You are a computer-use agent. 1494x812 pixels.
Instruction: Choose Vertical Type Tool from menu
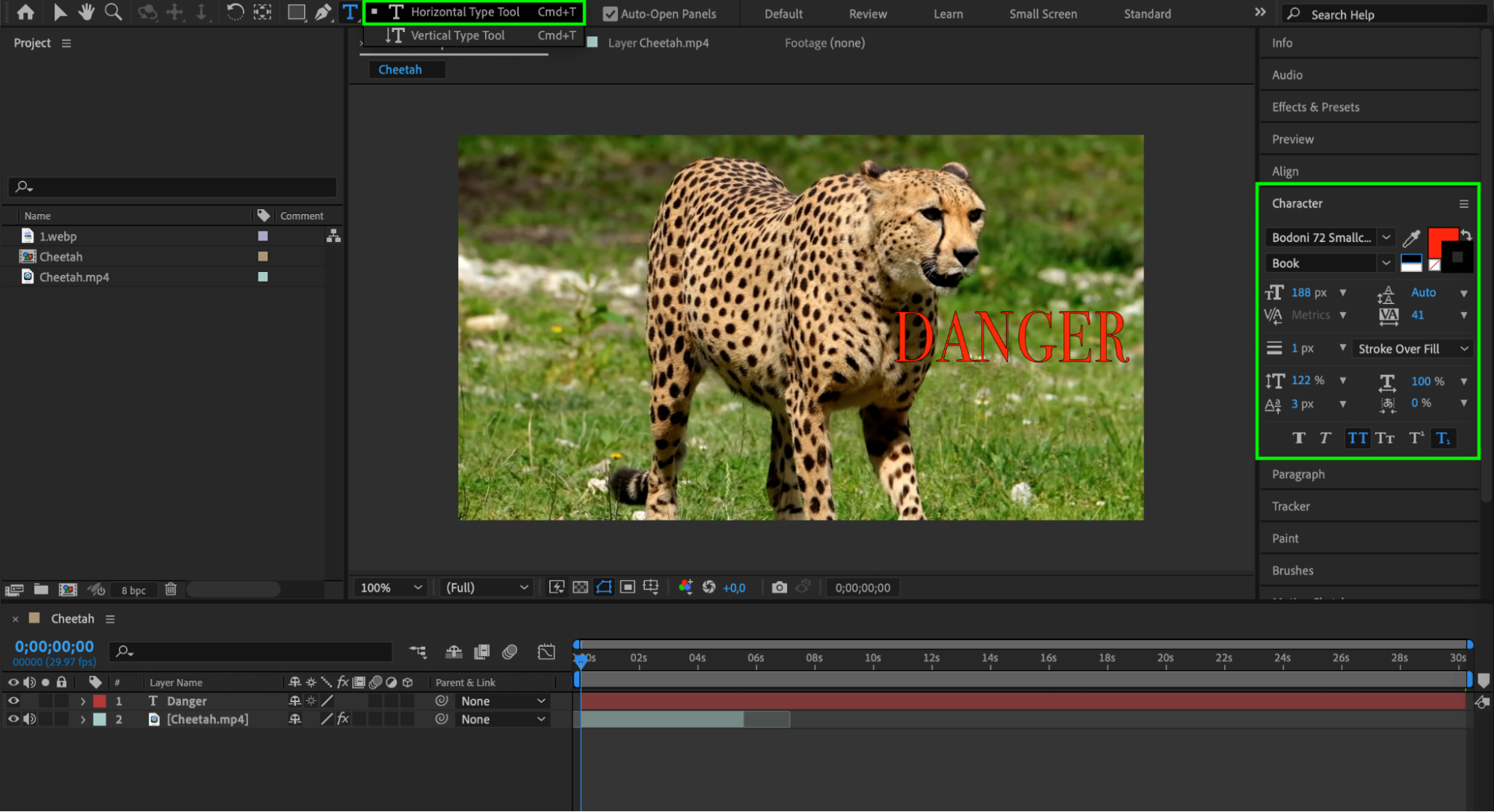click(457, 35)
